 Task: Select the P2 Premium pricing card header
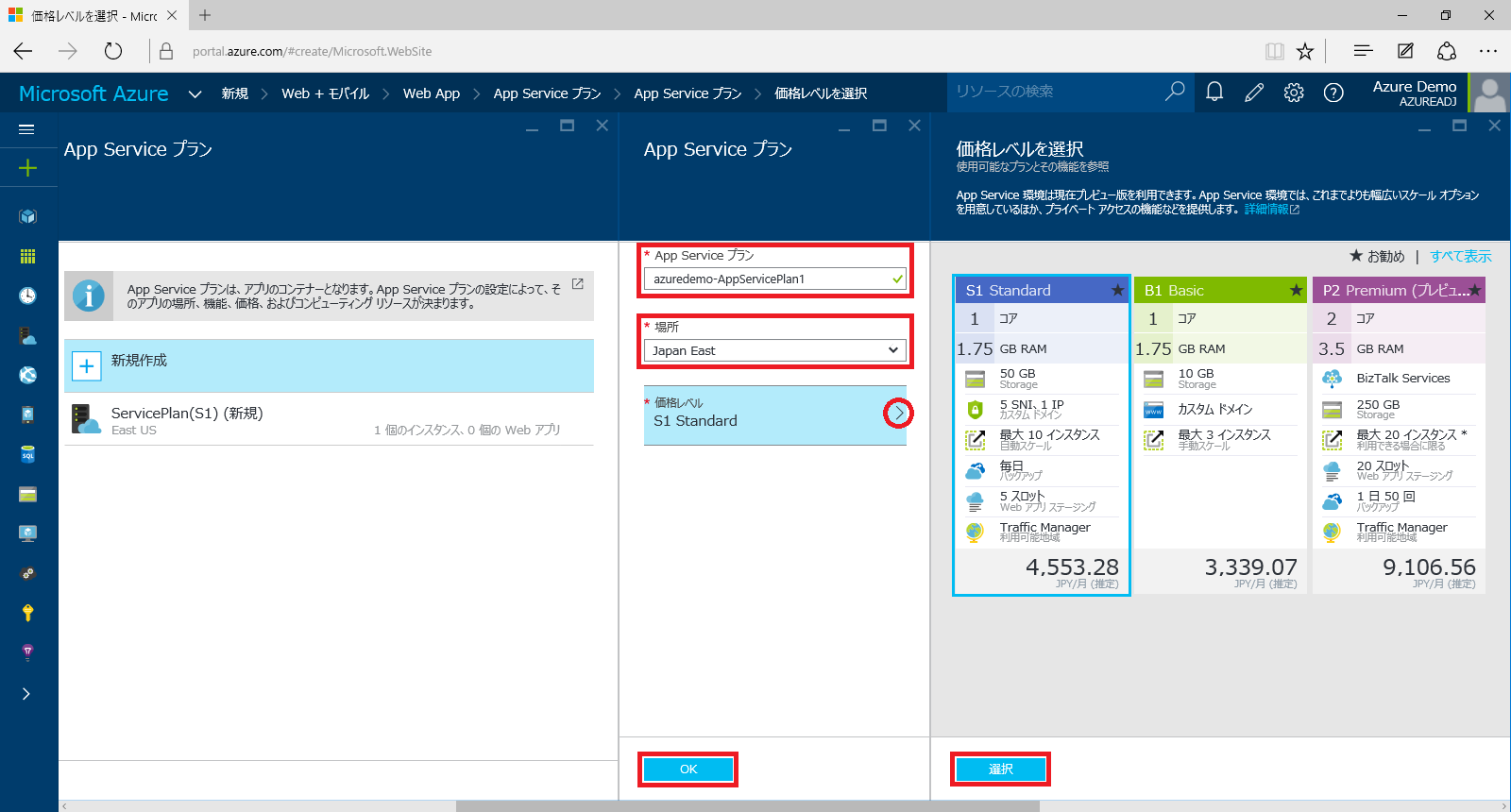coord(1399,290)
